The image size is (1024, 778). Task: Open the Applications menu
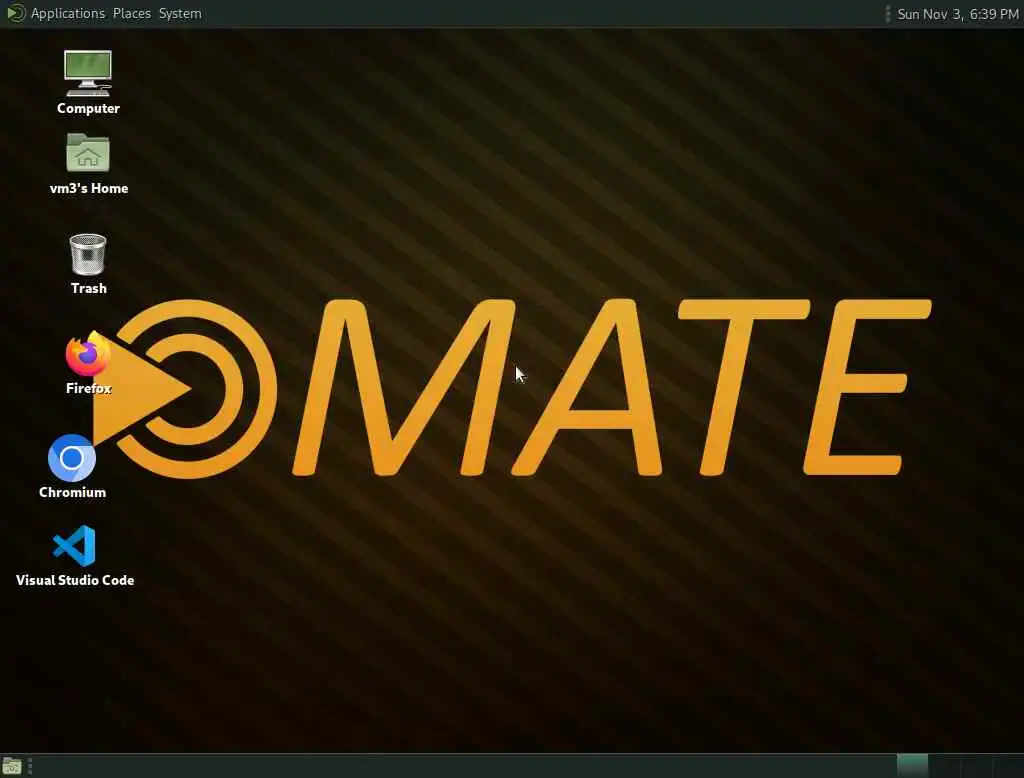click(68, 13)
